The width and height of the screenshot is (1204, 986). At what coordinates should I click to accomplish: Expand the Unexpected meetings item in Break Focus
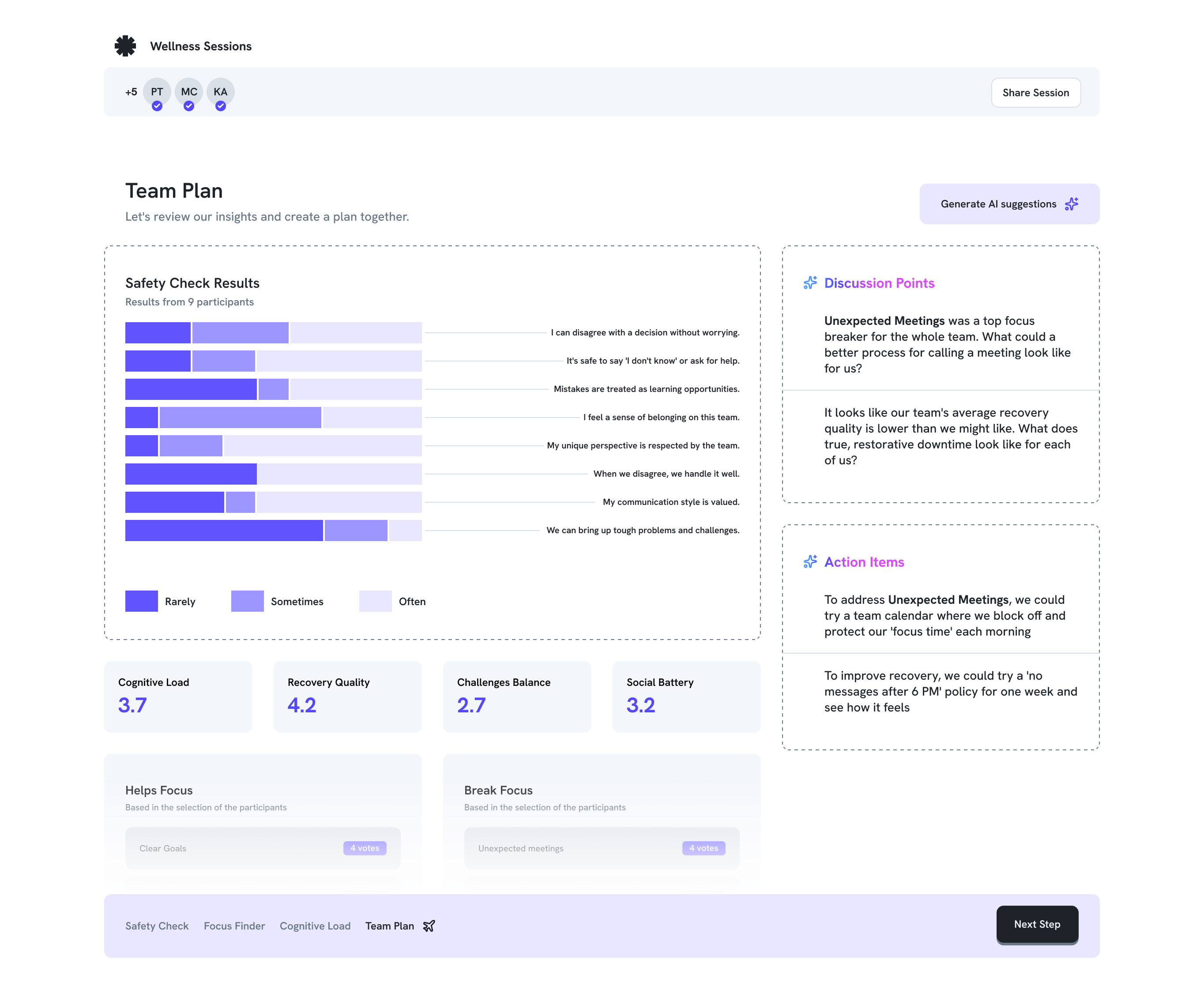coord(602,848)
